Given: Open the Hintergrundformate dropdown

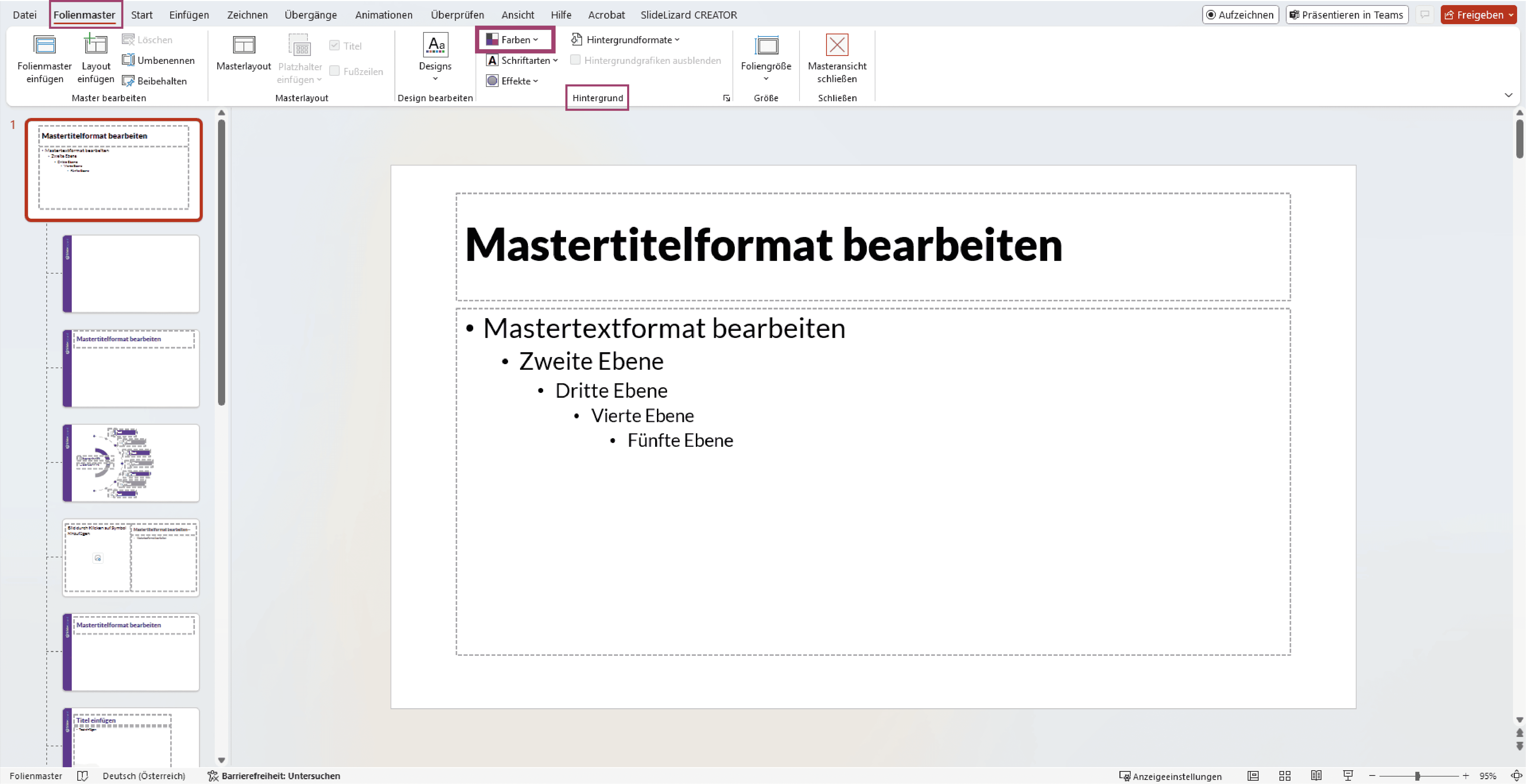Looking at the screenshot, I should [x=626, y=40].
